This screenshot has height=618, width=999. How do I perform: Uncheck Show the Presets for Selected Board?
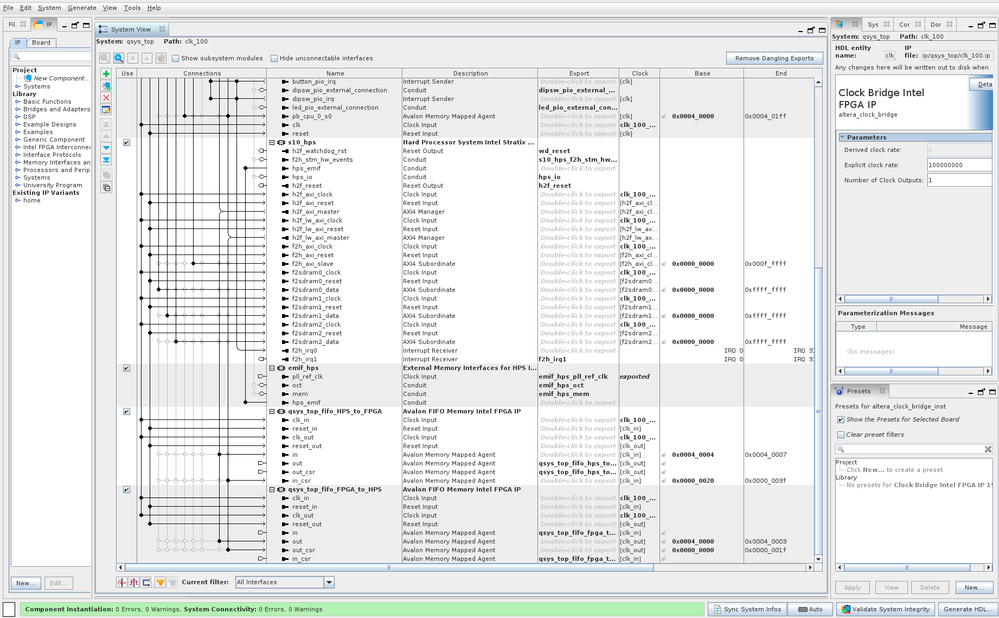840,419
